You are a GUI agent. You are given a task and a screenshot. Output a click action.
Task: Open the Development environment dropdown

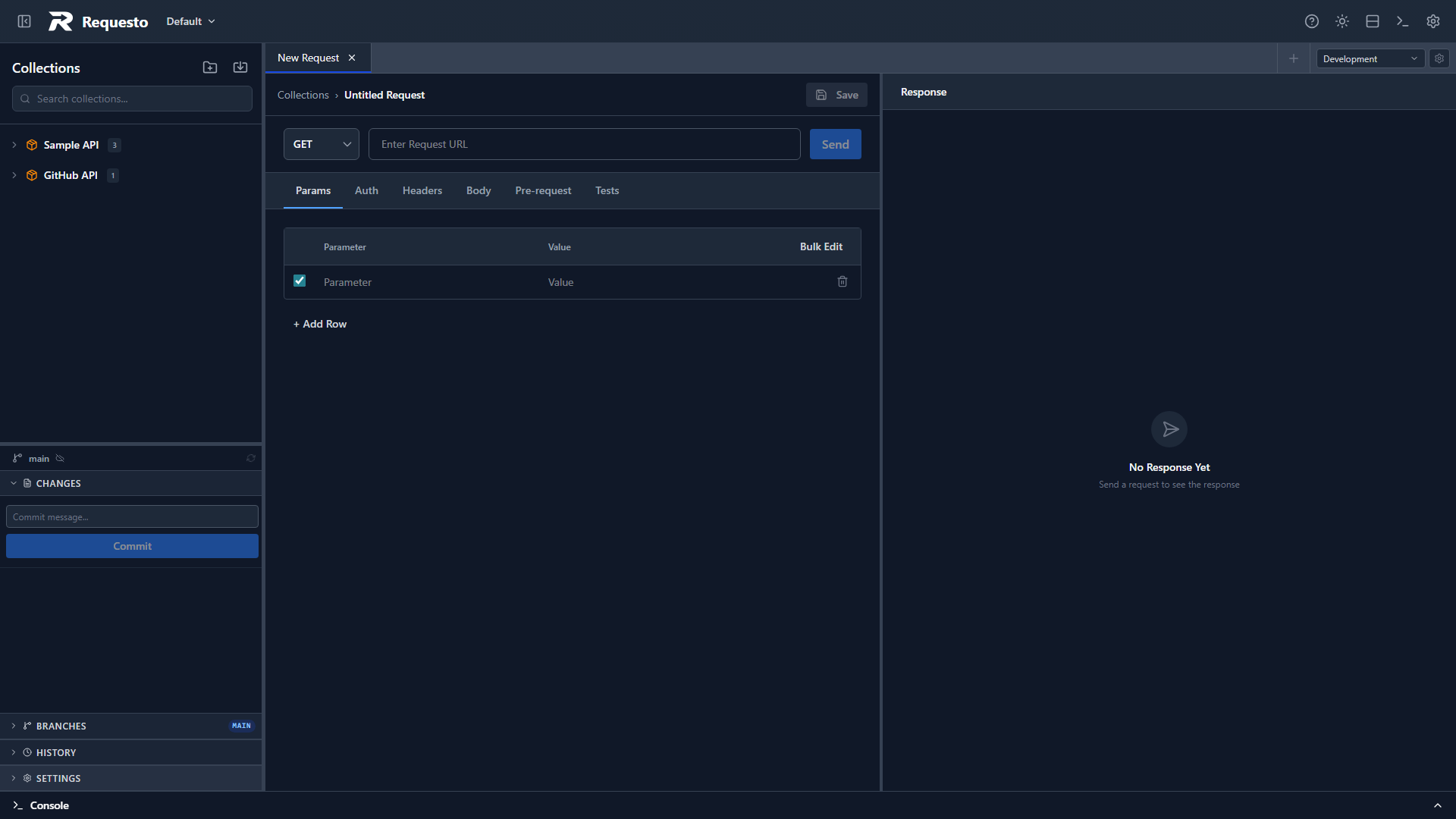[x=1370, y=58]
